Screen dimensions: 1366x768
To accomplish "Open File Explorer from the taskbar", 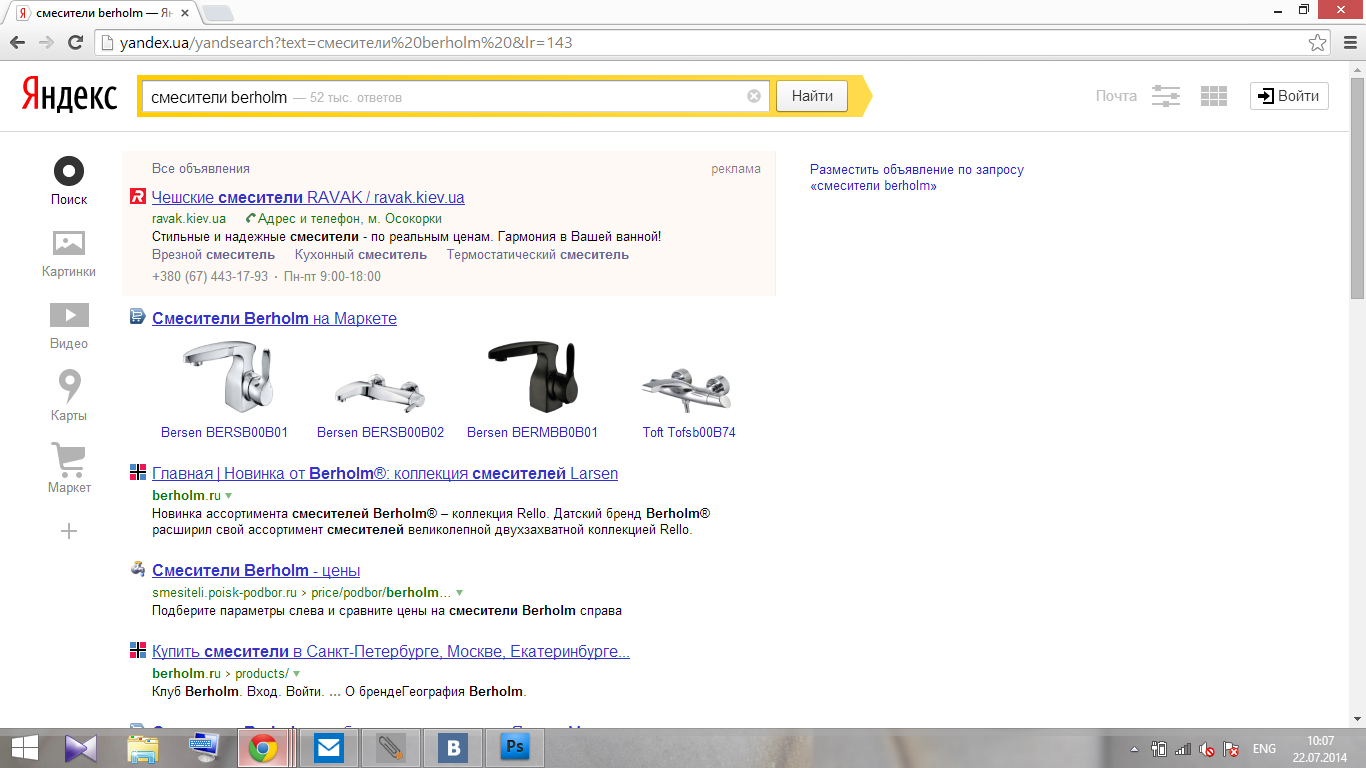I will click(x=142, y=748).
